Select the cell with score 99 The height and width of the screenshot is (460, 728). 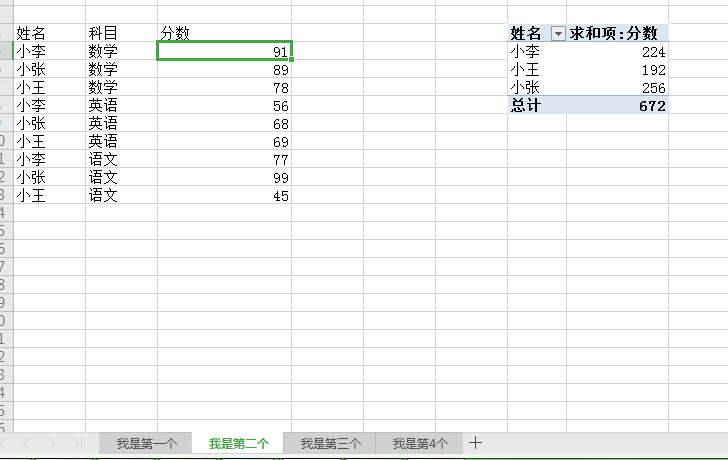[x=225, y=177]
